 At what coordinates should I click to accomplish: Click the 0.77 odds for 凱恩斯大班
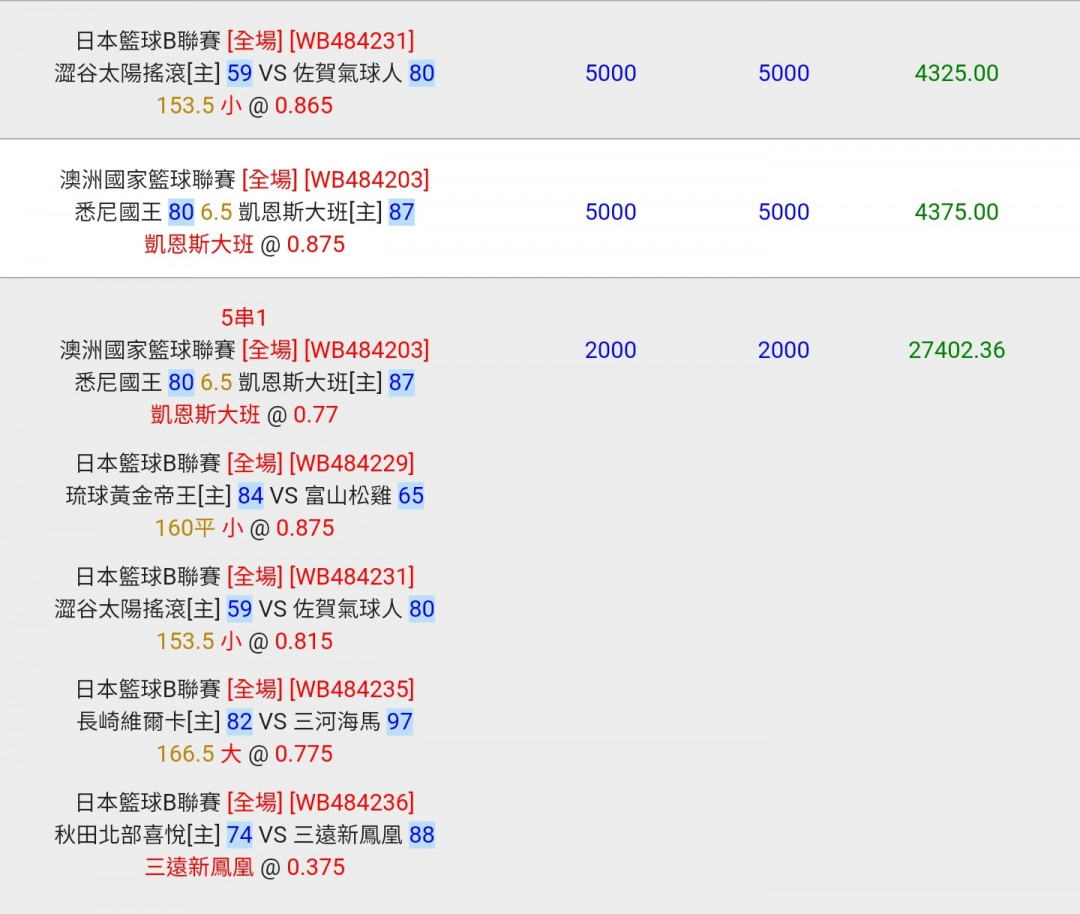pyautogui.click(x=315, y=415)
